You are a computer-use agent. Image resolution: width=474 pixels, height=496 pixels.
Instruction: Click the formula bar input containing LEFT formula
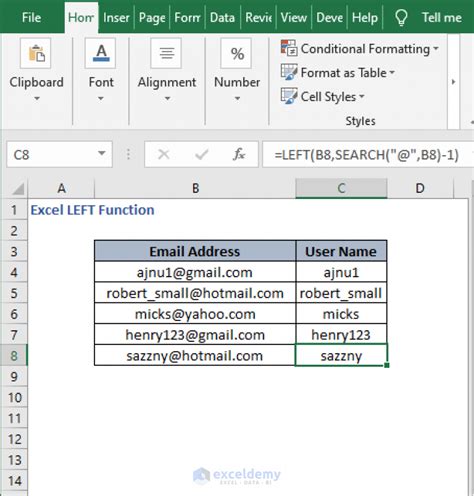pyautogui.click(x=368, y=154)
